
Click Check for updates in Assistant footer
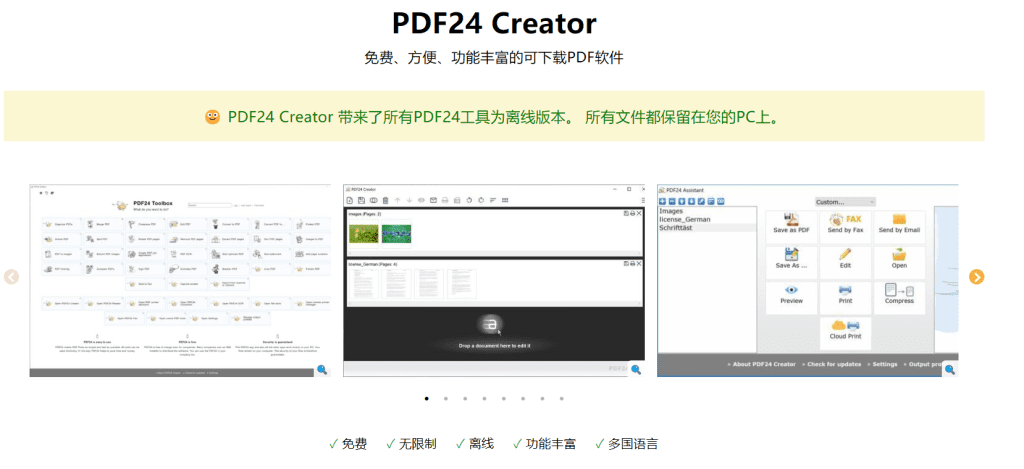coord(833,364)
